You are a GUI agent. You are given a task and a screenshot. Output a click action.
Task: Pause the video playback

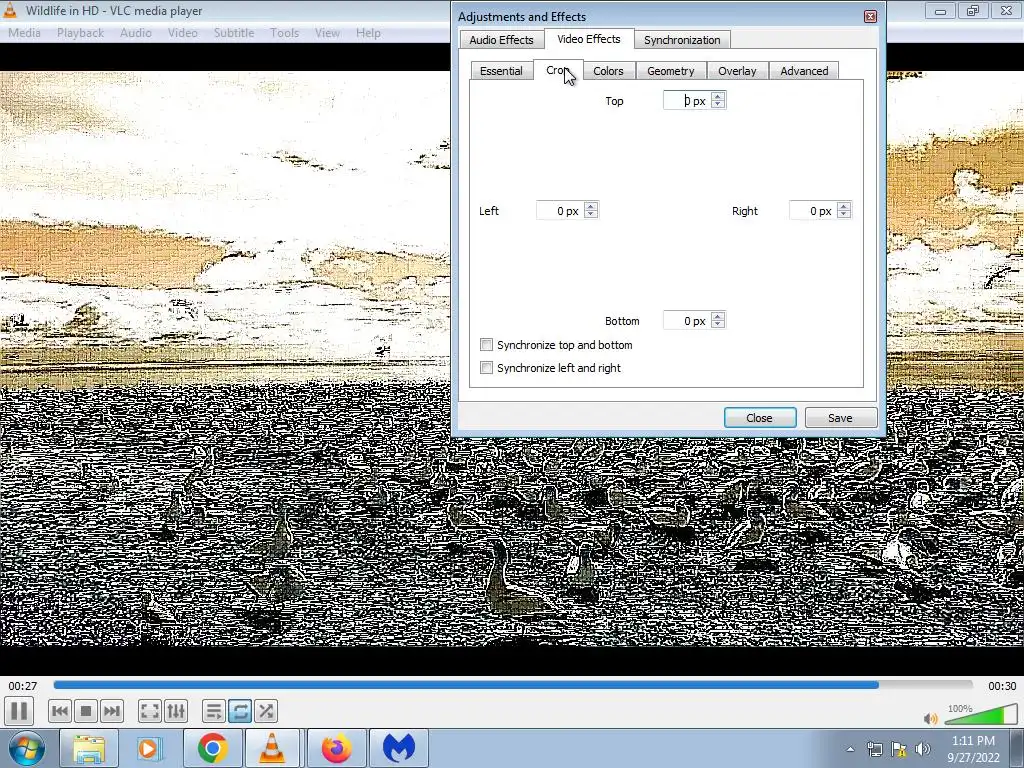[x=19, y=711]
